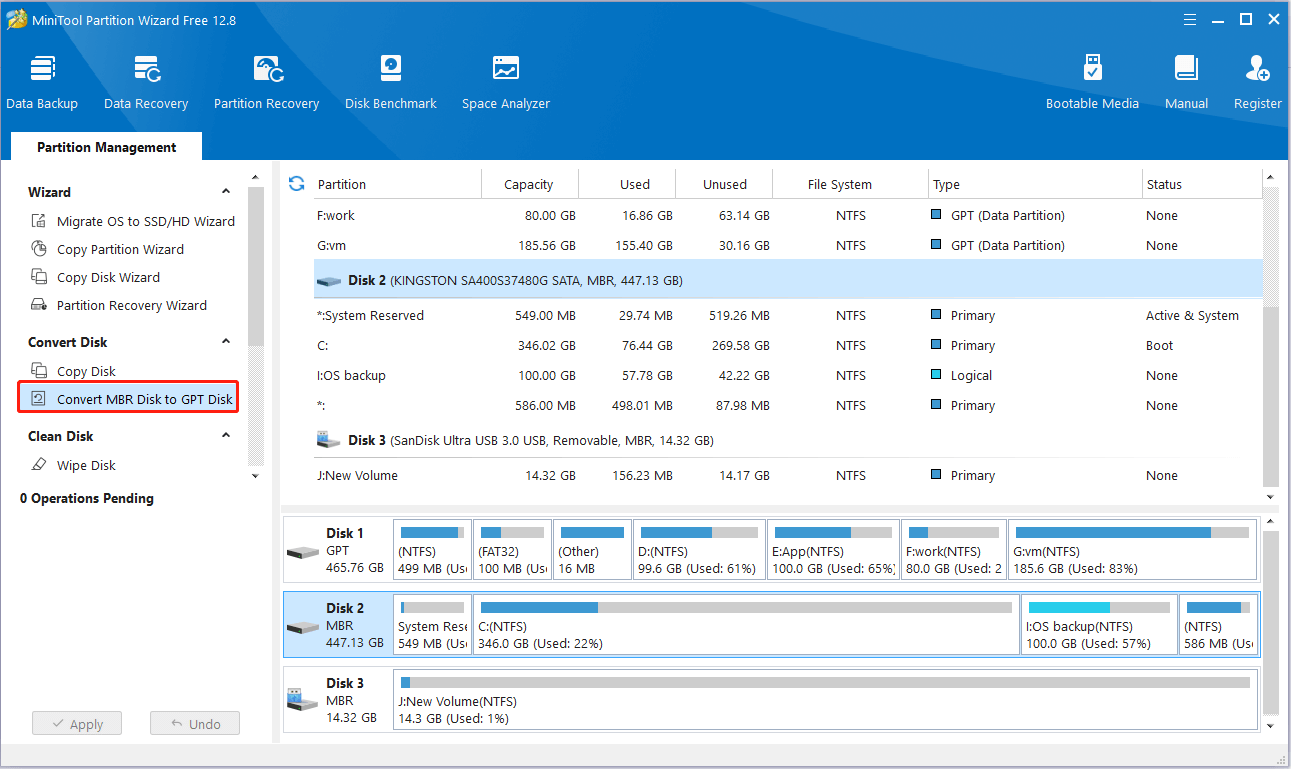The image size is (1291, 769).
Task: Click the Undo button
Action: tap(195, 724)
